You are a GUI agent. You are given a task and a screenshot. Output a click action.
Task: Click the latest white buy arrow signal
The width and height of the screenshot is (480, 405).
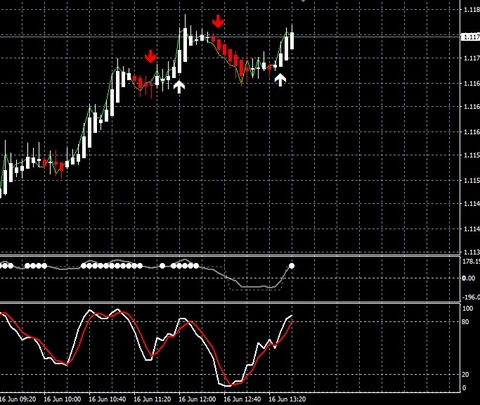pyautogui.click(x=280, y=80)
